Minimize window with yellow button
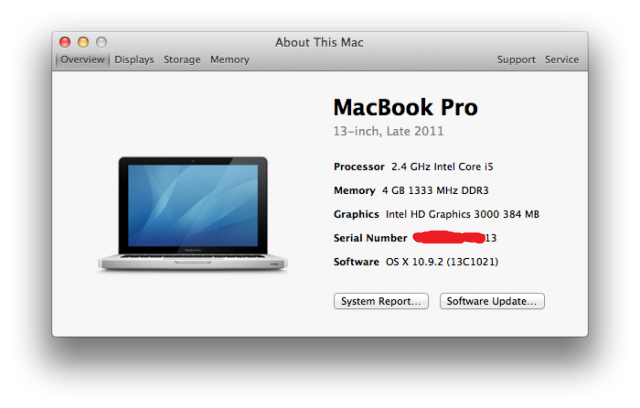This screenshot has height=408, width=640. tap(83, 42)
